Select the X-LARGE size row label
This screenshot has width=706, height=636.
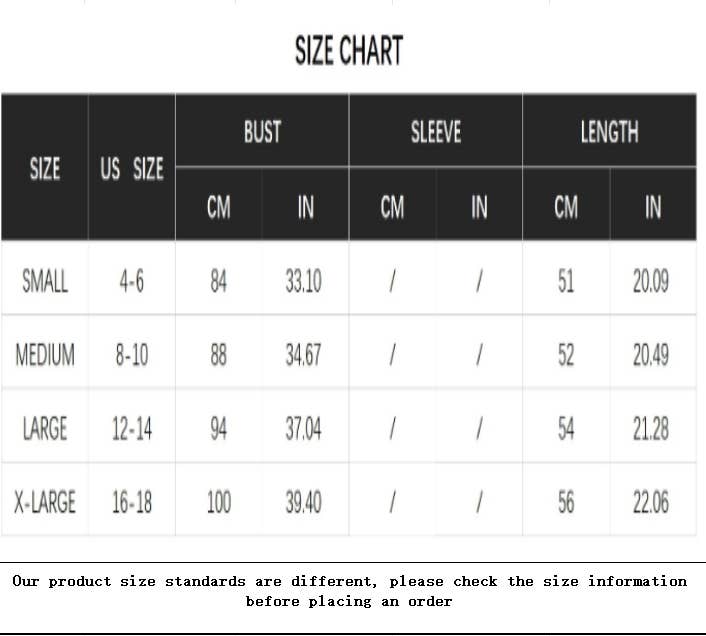[45, 502]
